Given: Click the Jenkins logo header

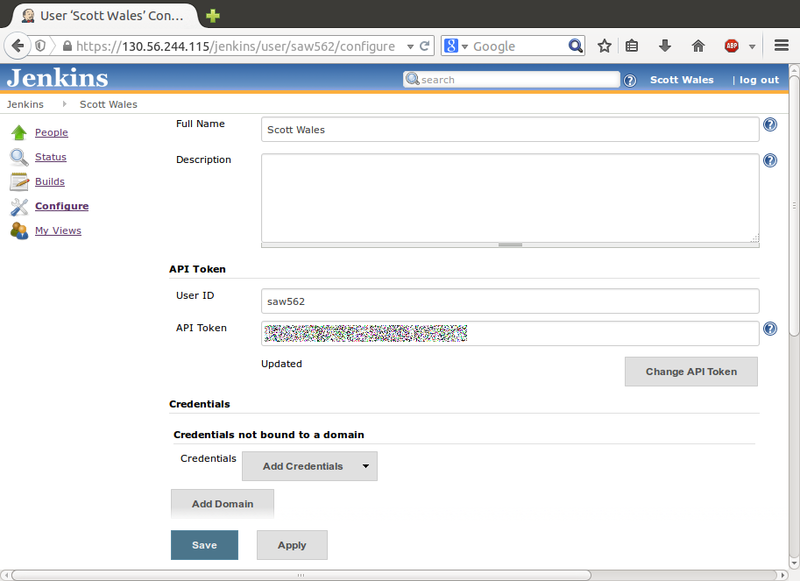Looking at the screenshot, I should (x=57, y=78).
